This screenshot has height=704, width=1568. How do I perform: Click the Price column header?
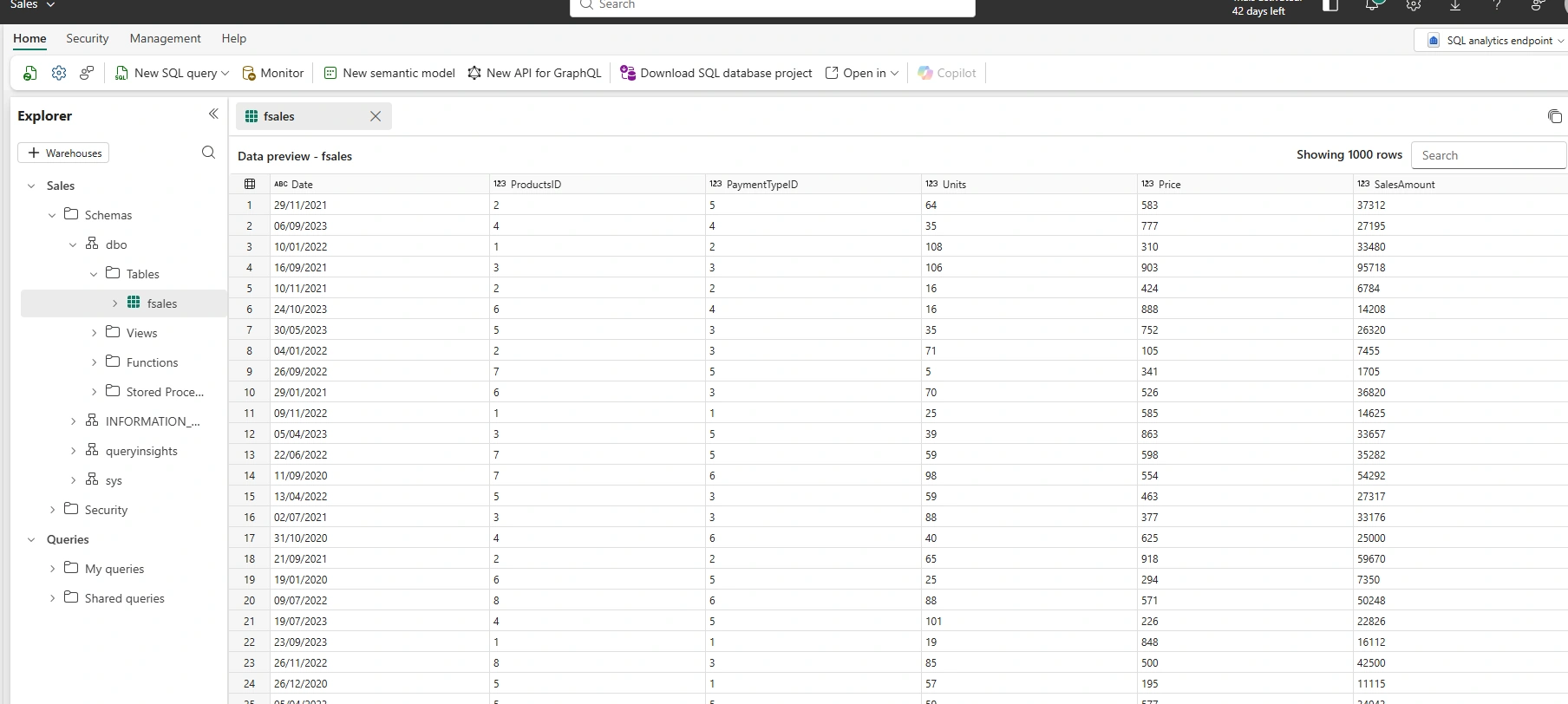[x=1245, y=184]
